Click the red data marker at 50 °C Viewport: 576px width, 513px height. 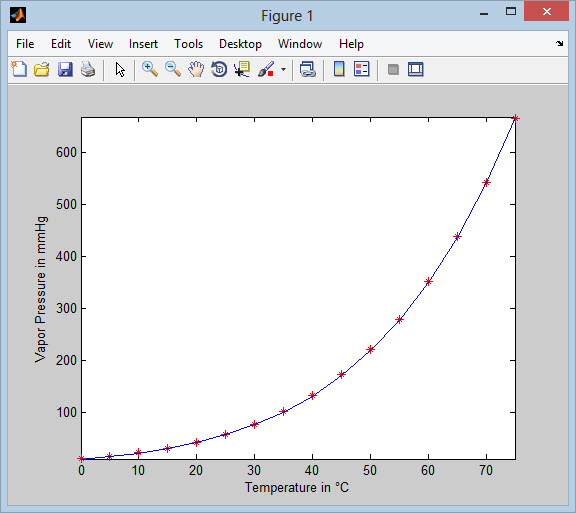click(x=370, y=349)
